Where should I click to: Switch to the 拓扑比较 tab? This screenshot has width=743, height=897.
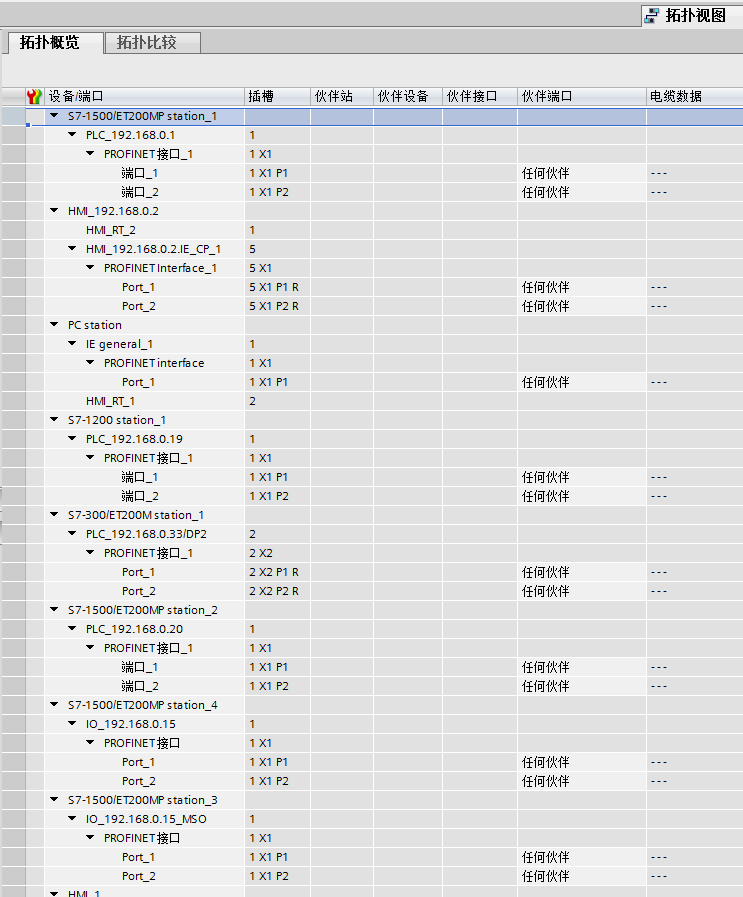tap(153, 43)
